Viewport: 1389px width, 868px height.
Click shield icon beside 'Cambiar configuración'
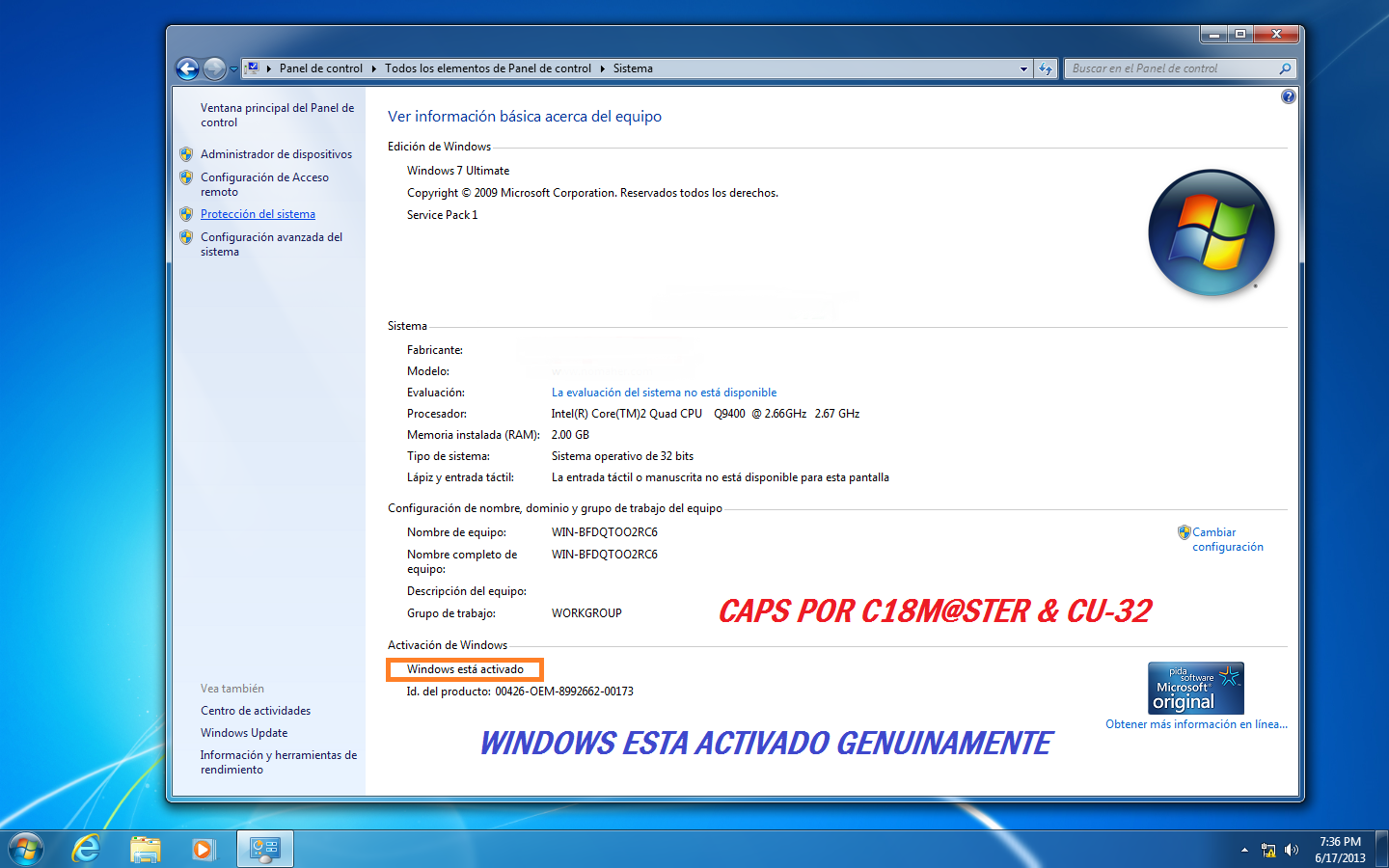pyautogui.click(x=1184, y=532)
